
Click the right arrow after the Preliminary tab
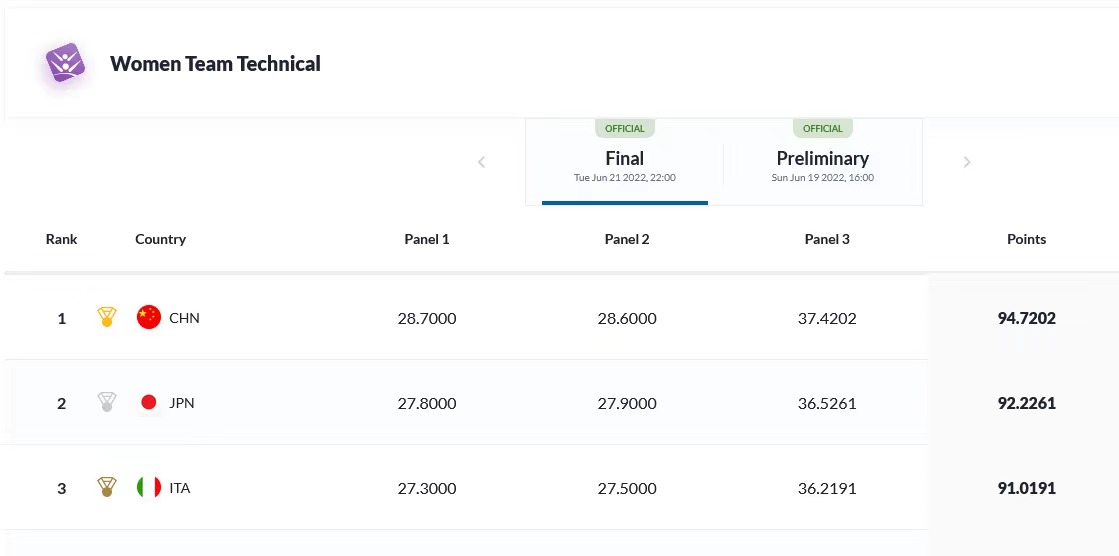click(x=967, y=162)
